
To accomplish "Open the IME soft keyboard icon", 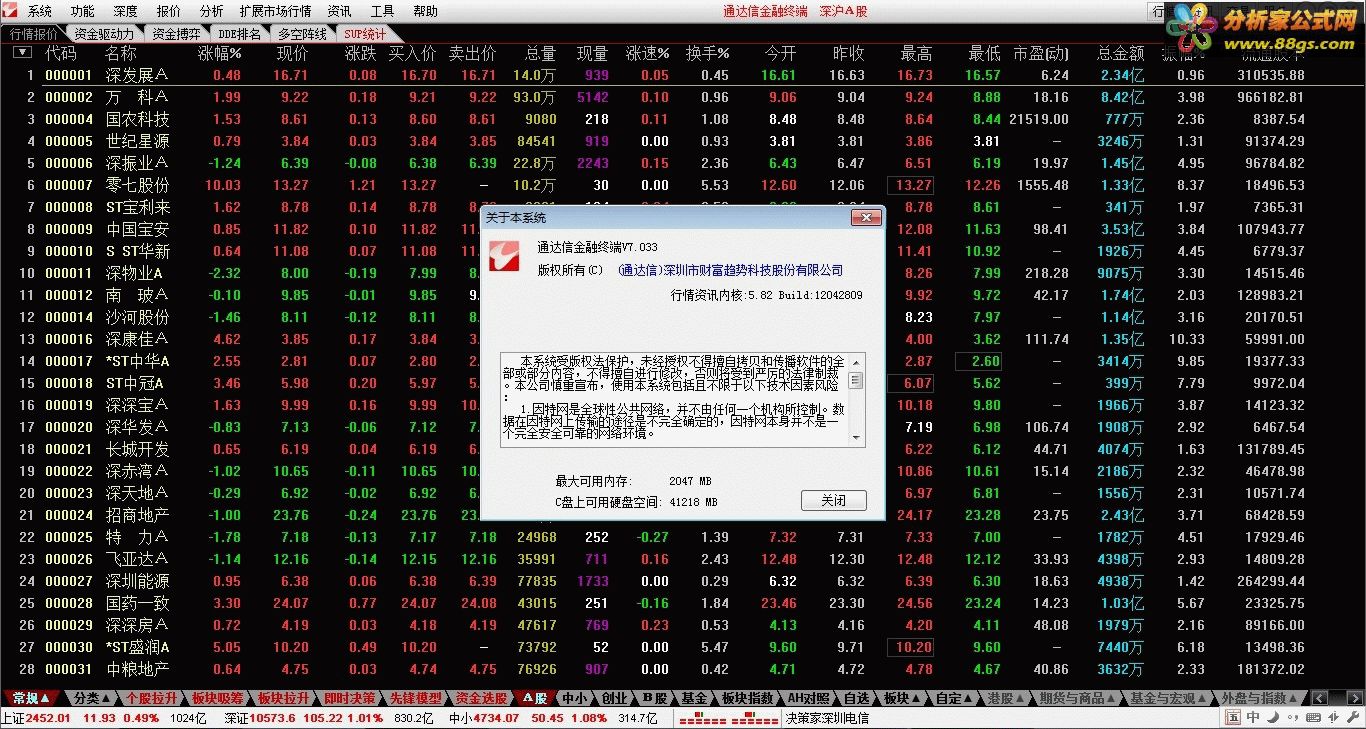I will [1313, 717].
